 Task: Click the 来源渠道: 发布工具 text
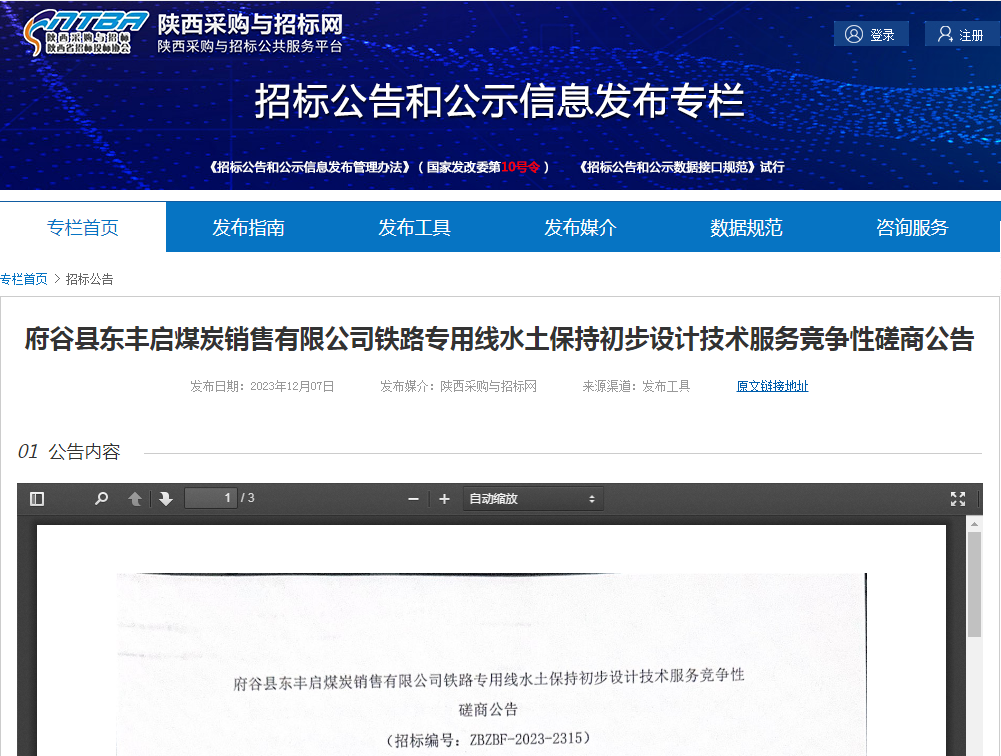[636, 386]
